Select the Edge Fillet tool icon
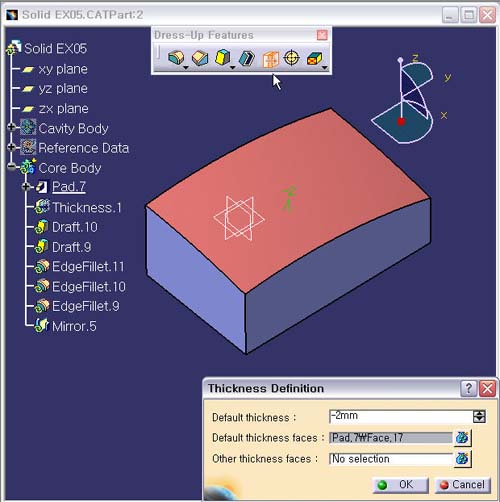 pyautogui.click(x=176, y=57)
